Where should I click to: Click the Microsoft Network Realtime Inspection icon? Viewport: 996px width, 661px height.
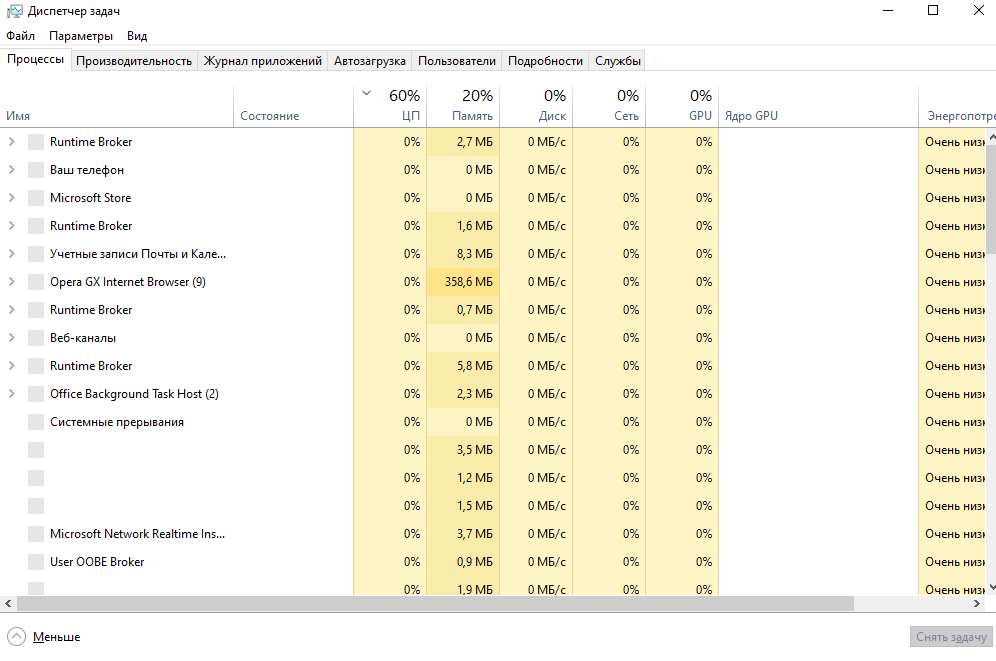coord(36,534)
